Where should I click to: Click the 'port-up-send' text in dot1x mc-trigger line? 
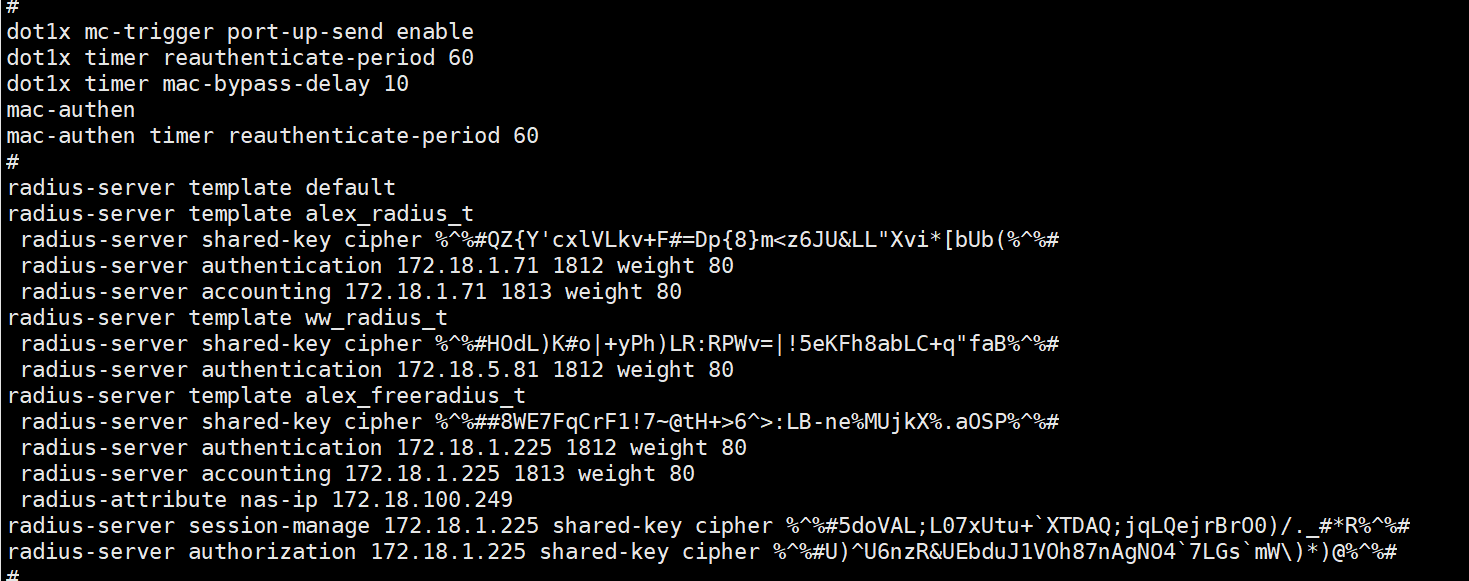pos(305,32)
